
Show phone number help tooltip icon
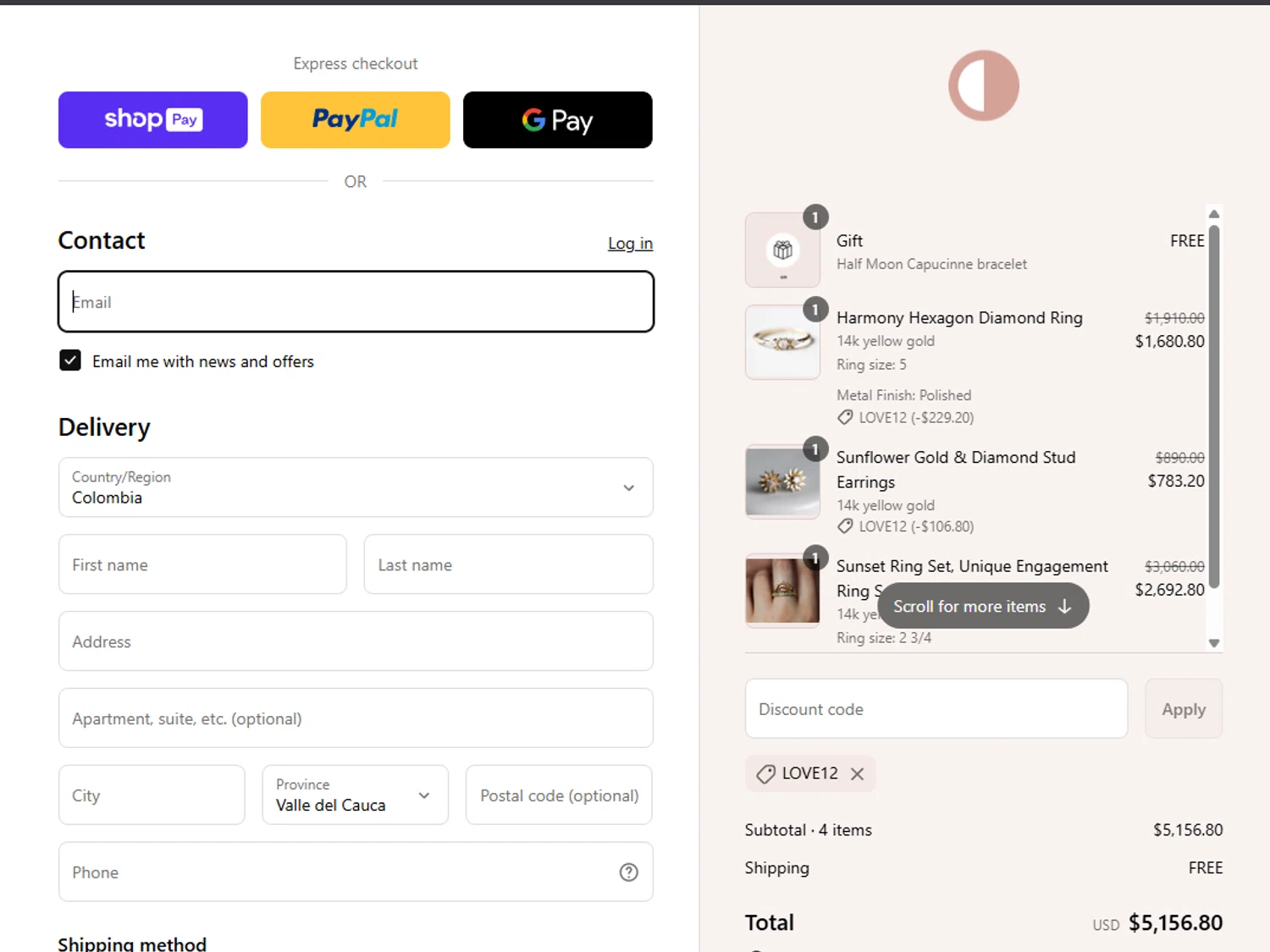pos(628,872)
